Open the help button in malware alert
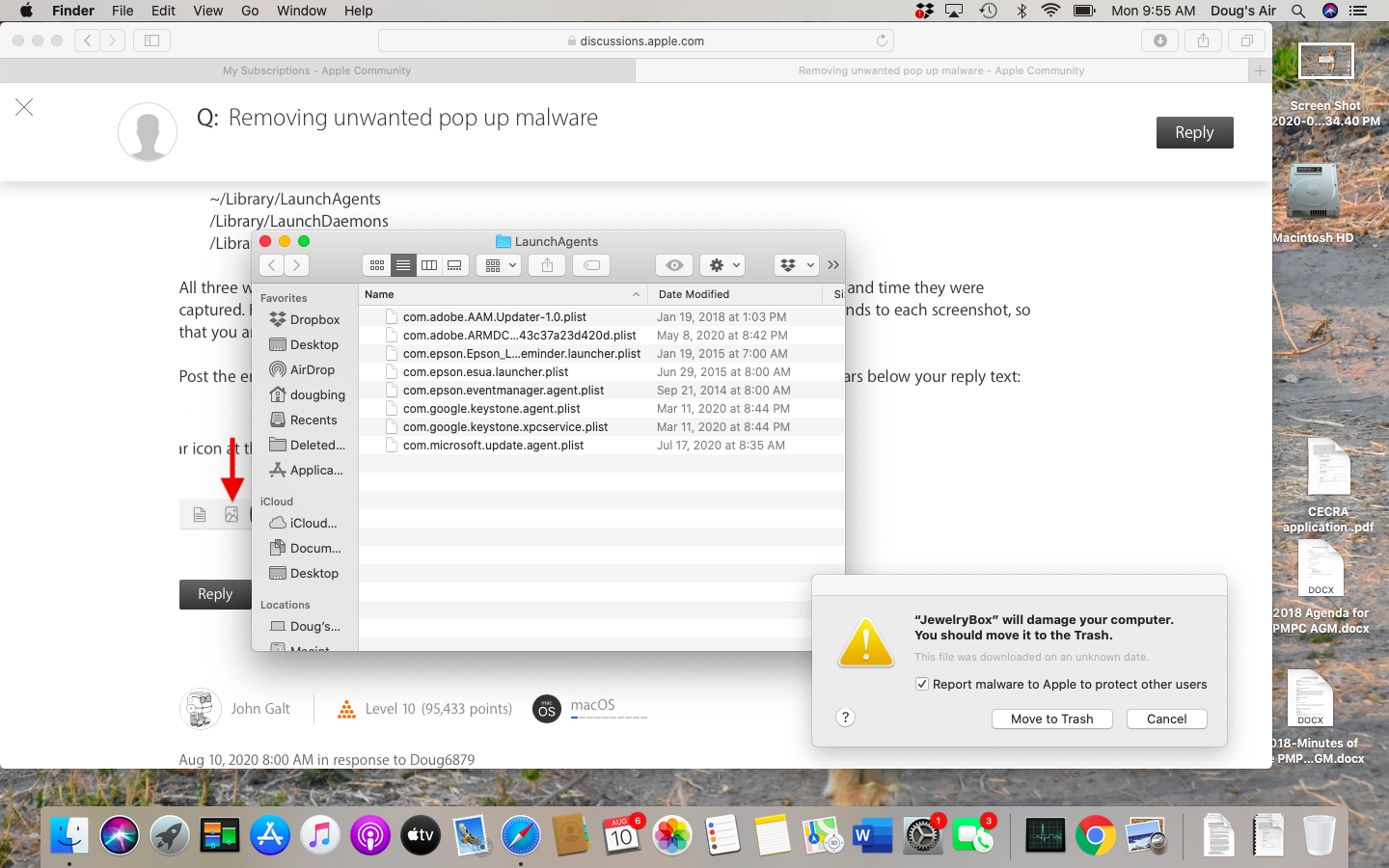Image resolution: width=1389 pixels, height=868 pixels. (x=845, y=718)
